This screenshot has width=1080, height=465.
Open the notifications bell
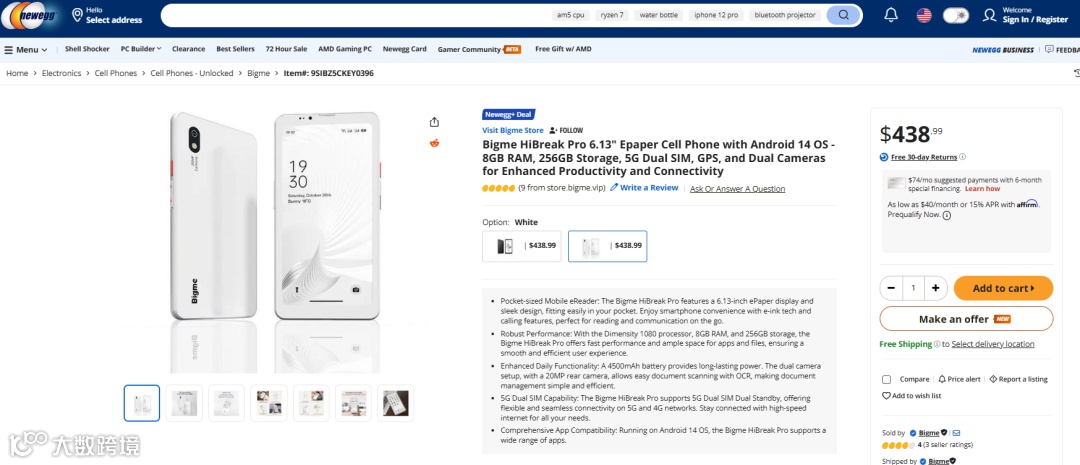pyautogui.click(x=891, y=15)
